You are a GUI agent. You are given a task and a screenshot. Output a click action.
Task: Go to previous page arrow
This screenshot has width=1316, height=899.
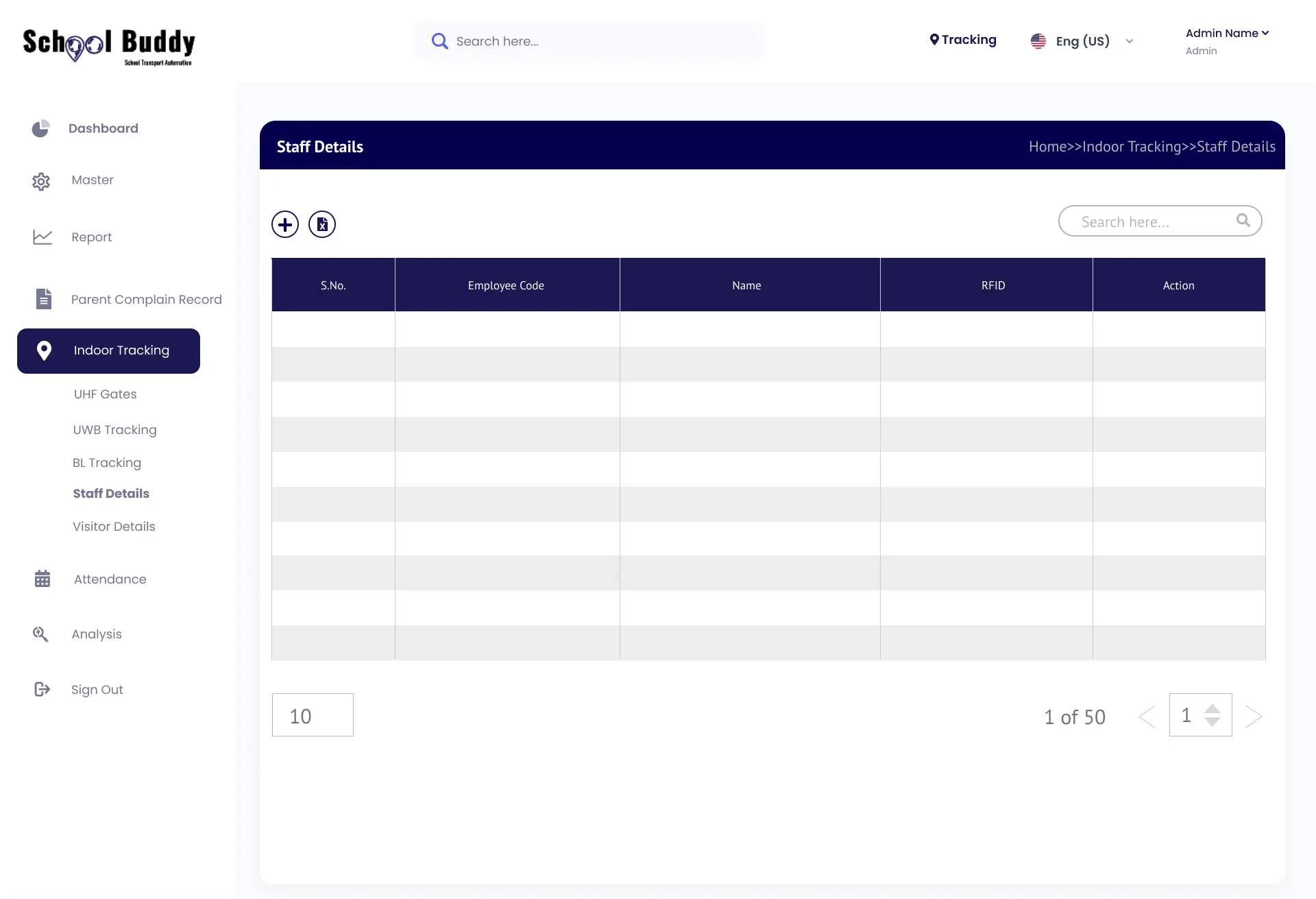pos(1147,717)
